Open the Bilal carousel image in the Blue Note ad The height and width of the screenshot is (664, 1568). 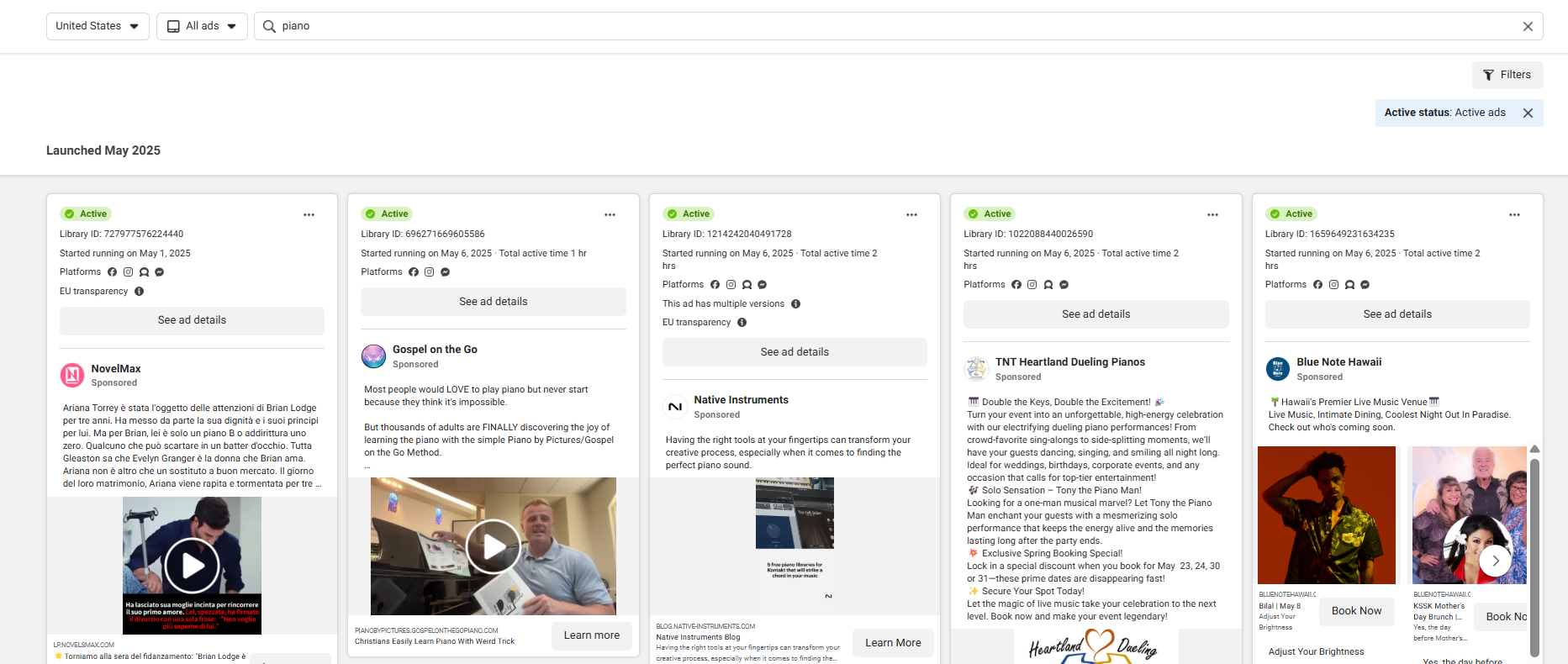[1327, 515]
